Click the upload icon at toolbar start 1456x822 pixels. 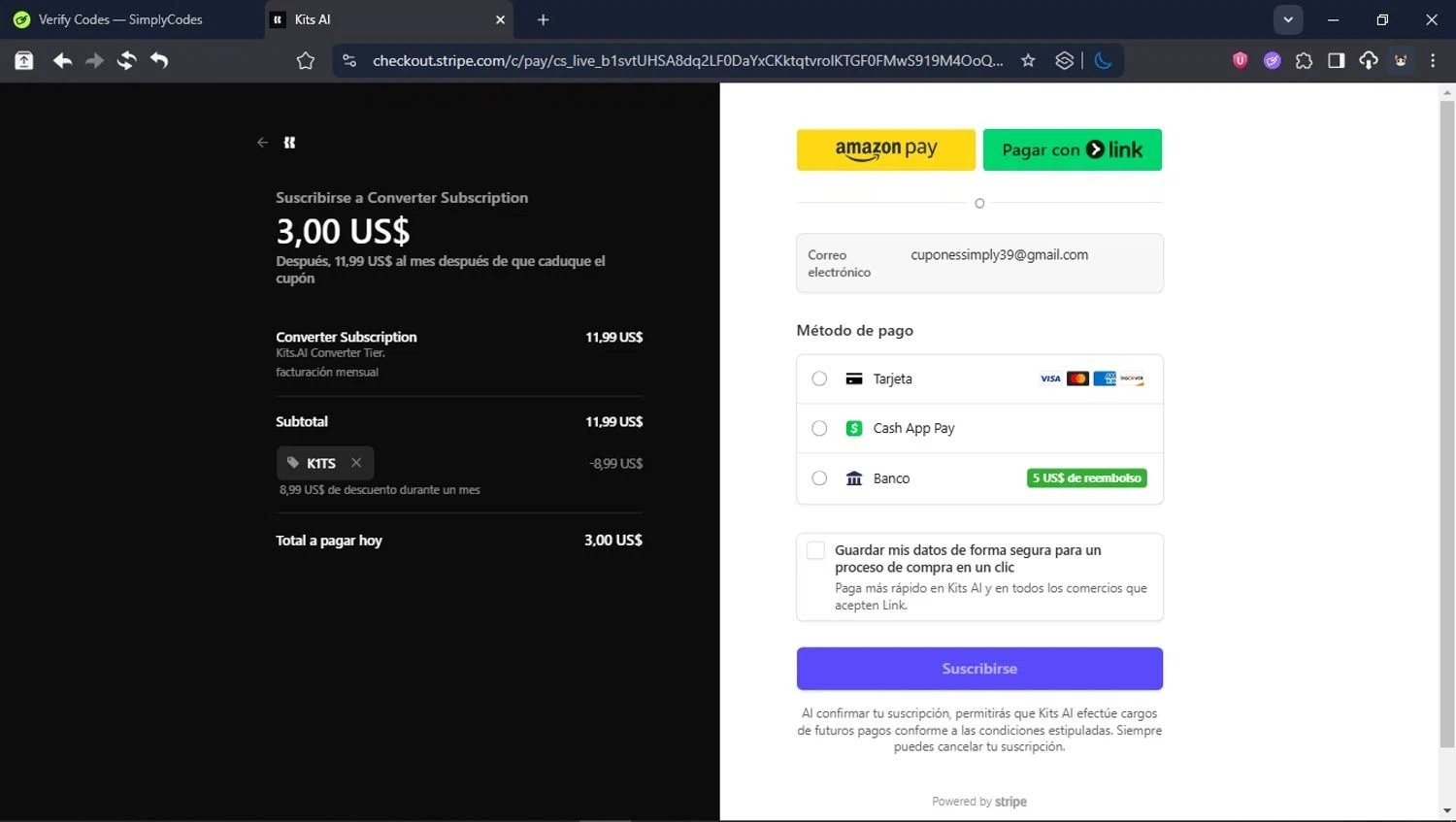(x=24, y=60)
